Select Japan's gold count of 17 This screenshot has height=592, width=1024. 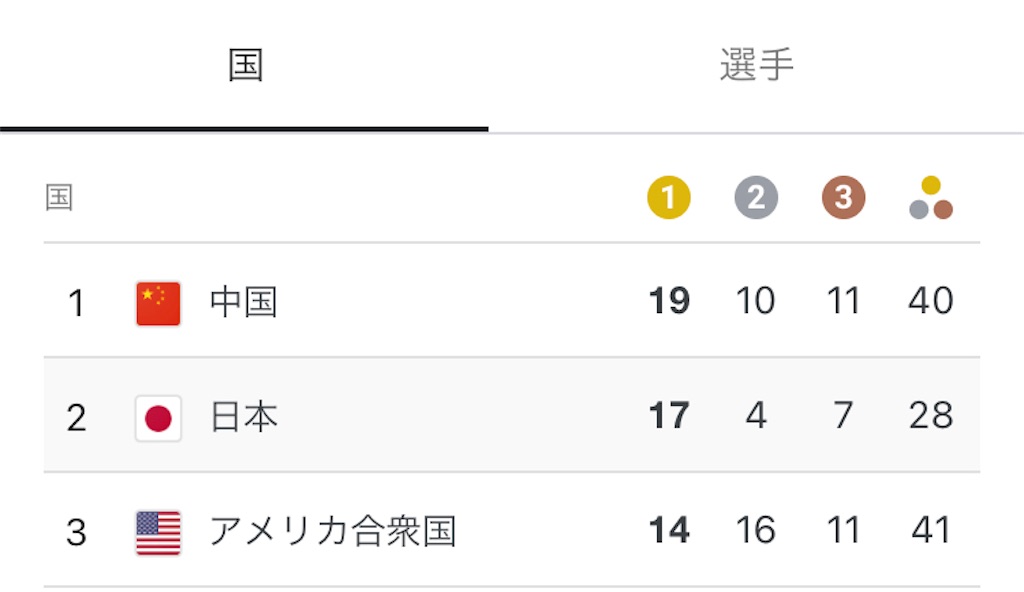click(x=669, y=416)
